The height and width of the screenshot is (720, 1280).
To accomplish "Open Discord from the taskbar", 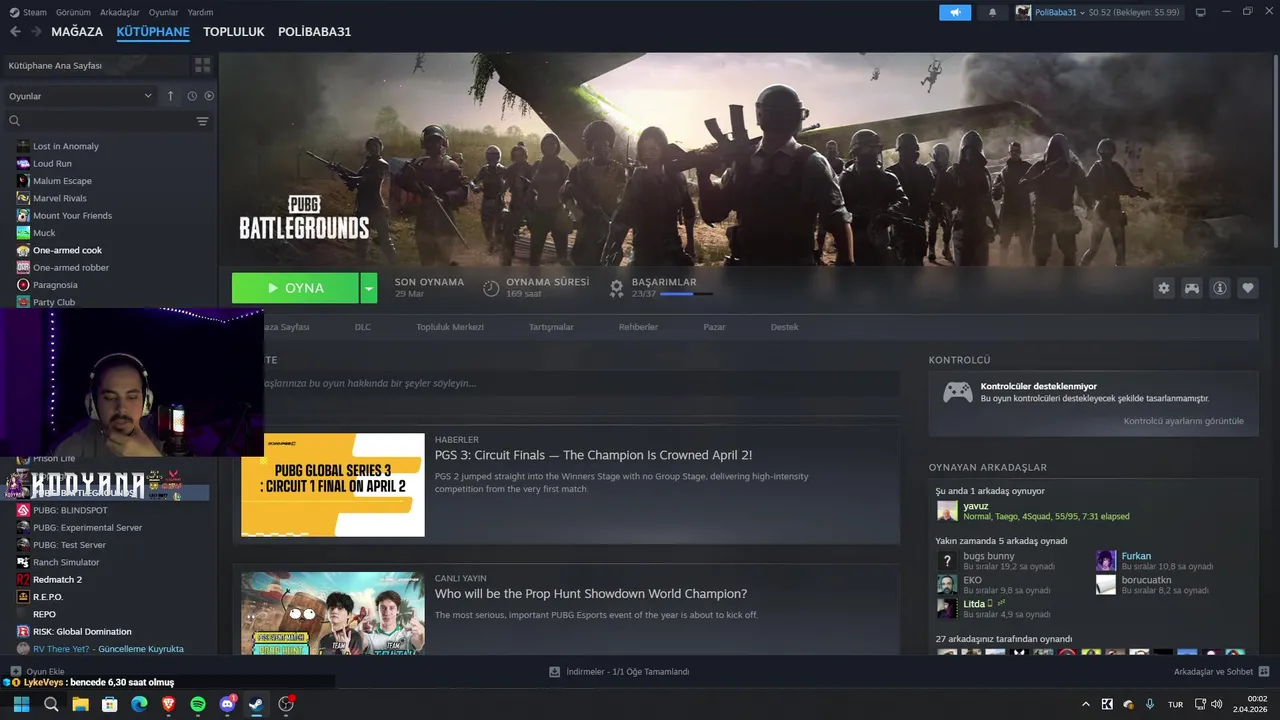I will (227, 704).
